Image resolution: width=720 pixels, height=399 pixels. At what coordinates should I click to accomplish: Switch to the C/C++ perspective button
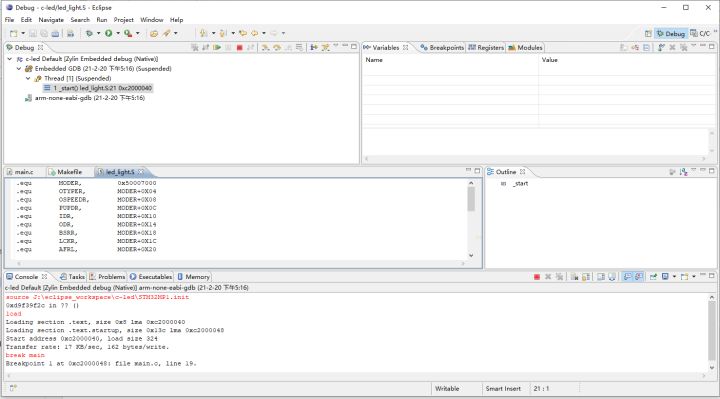click(701, 33)
